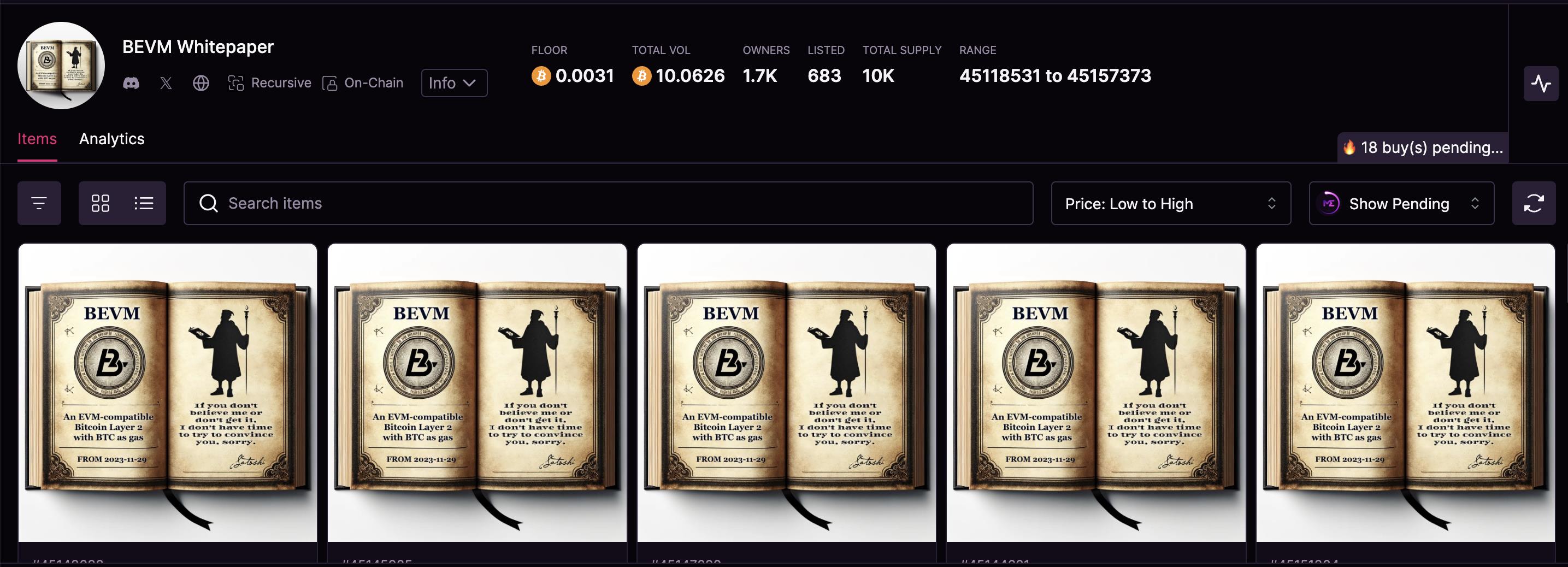Open the X (Twitter) profile icon
The image size is (1568, 567).
pyautogui.click(x=166, y=82)
